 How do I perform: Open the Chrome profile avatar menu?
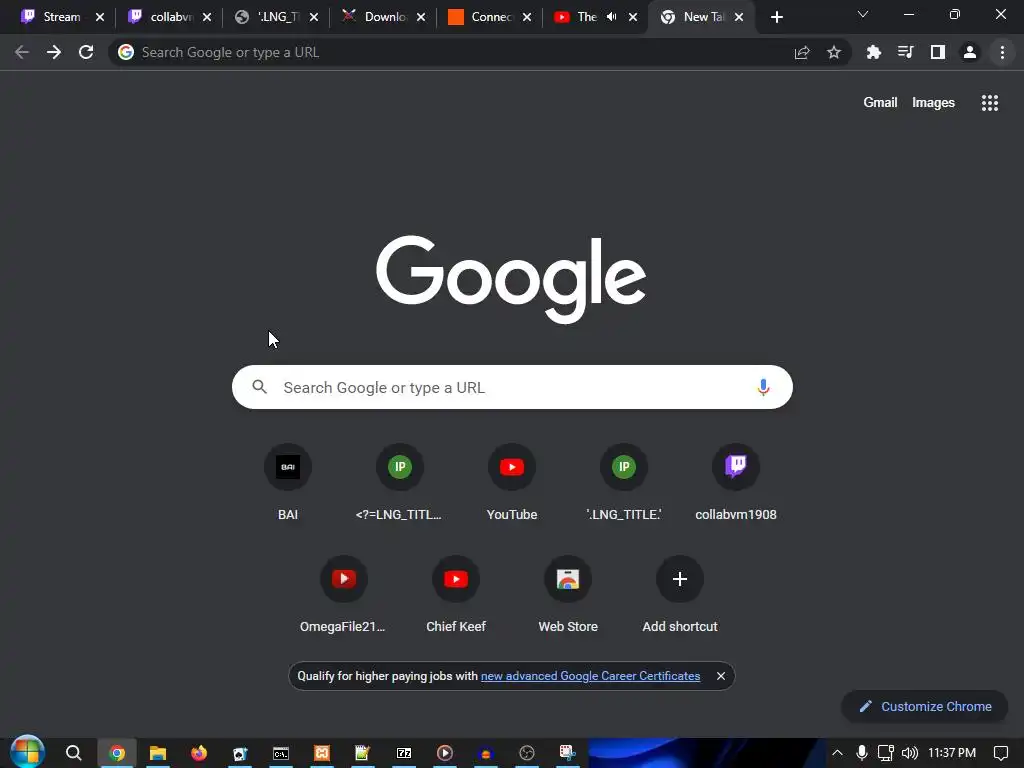(970, 52)
